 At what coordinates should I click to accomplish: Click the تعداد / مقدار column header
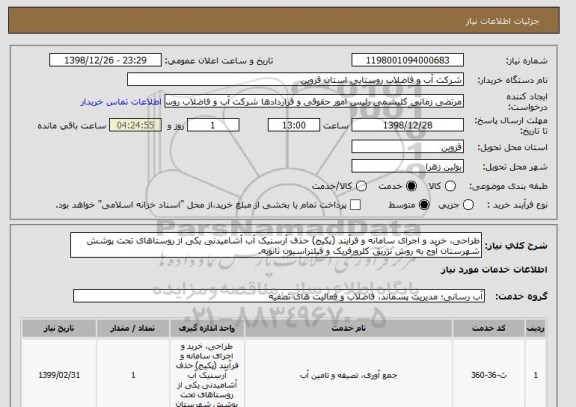[133, 328]
